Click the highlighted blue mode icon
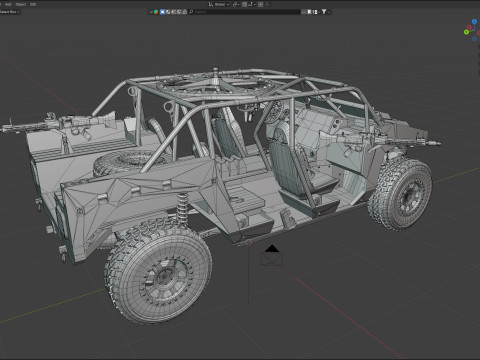Viewport: 480px width, 360px height. tap(162, 12)
